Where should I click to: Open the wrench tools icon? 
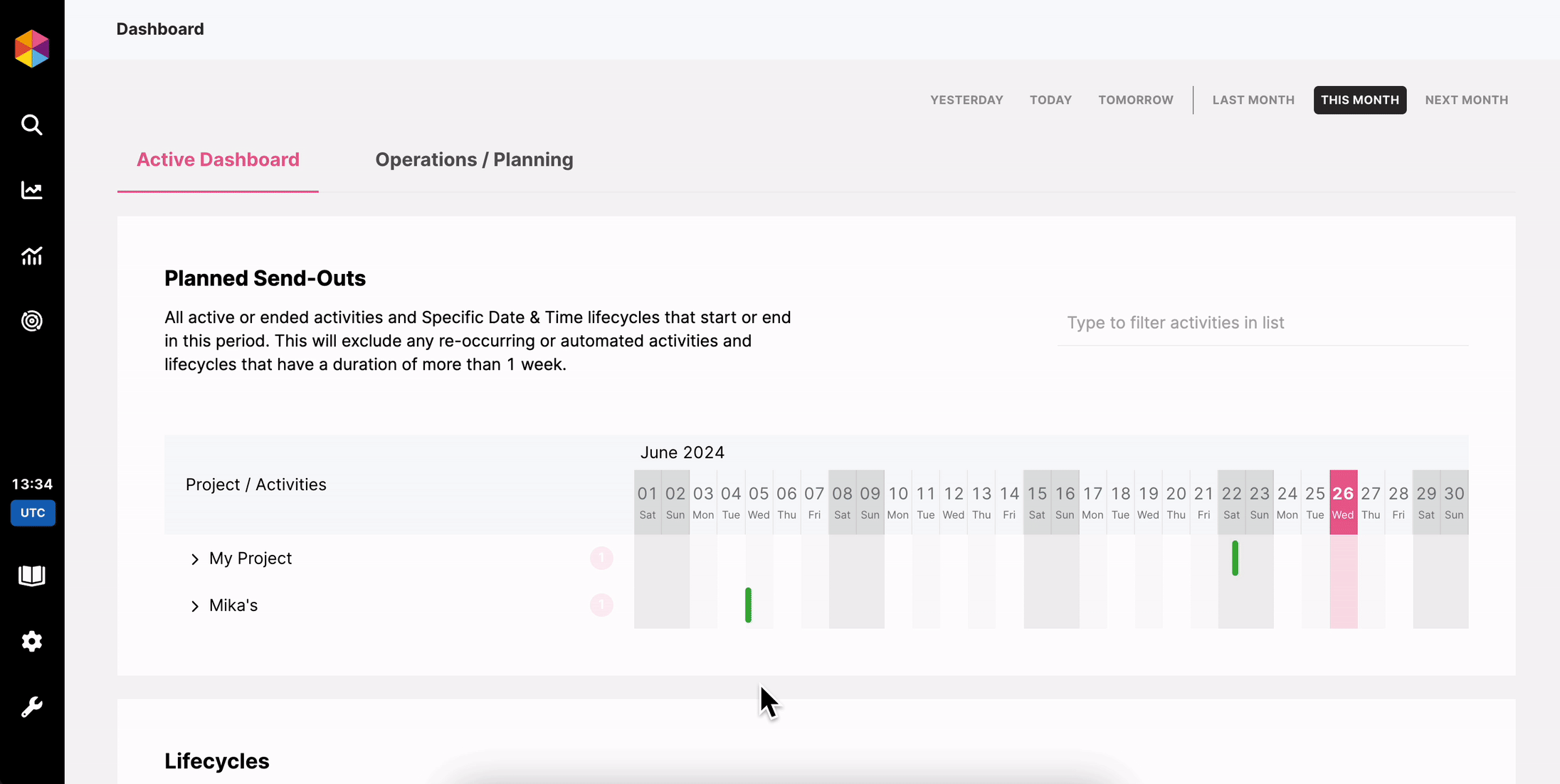coord(32,706)
